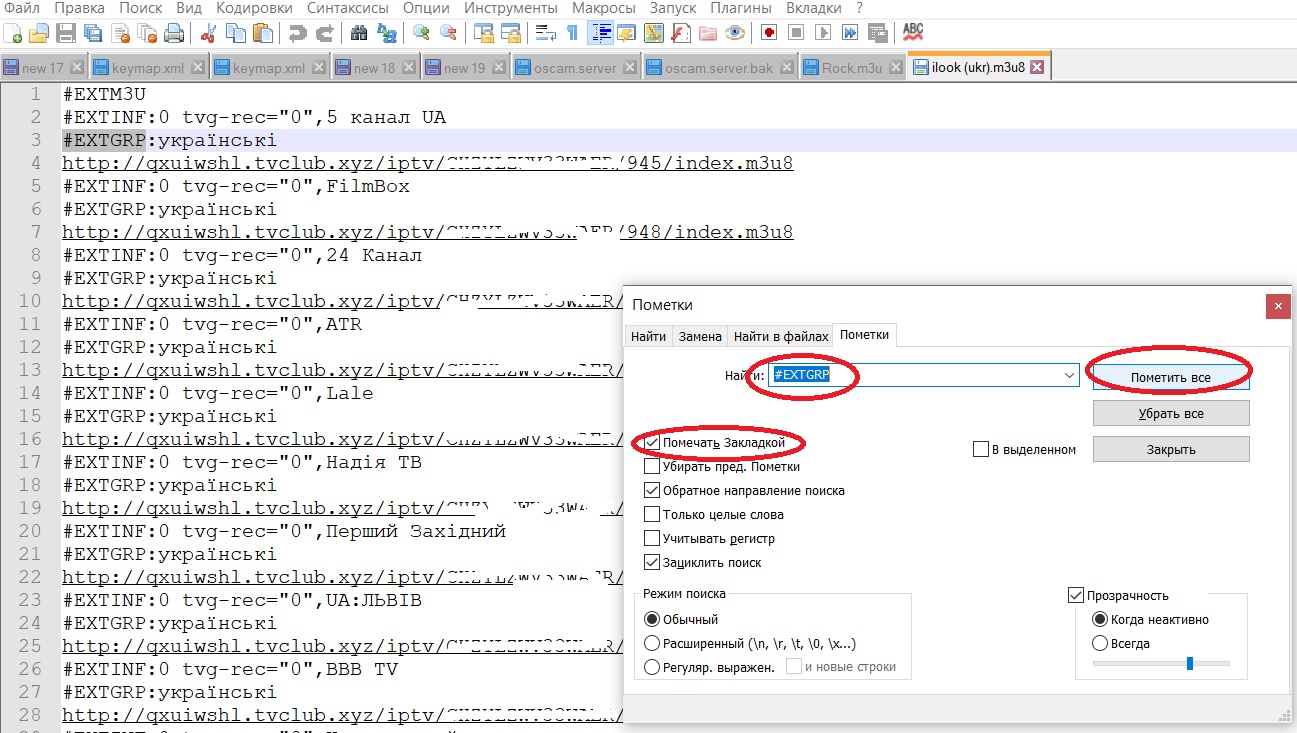Click the stop macro recording icon
Screen dimensions: 1297x733
pyautogui.click(x=796, y=33)
